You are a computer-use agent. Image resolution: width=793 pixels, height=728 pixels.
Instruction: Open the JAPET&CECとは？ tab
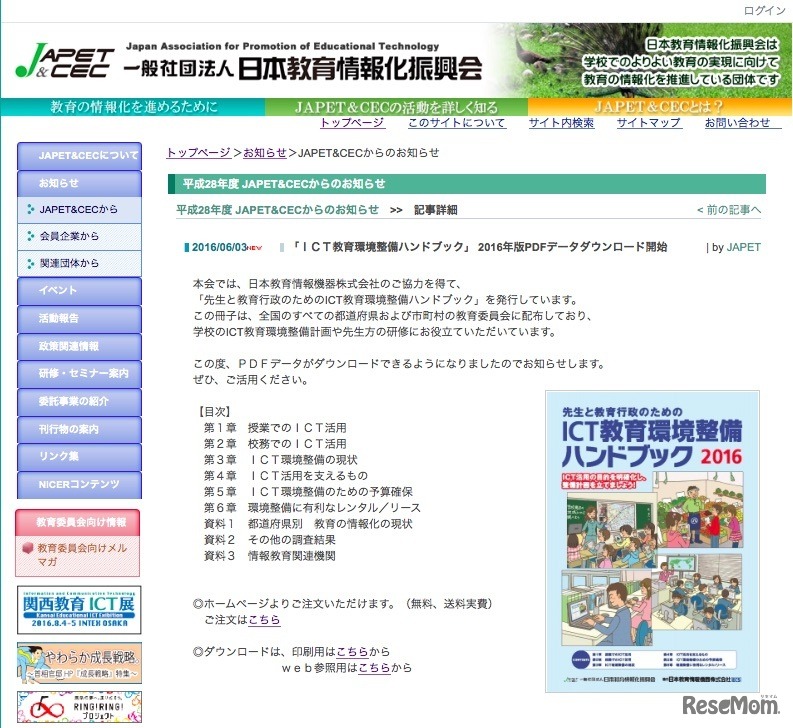(x=659, y=107)
